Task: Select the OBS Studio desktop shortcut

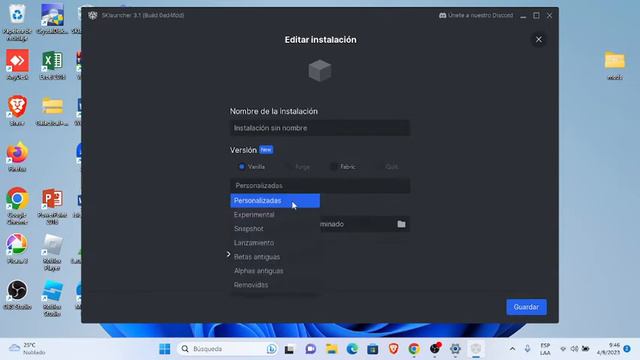Action: [17, 295]
